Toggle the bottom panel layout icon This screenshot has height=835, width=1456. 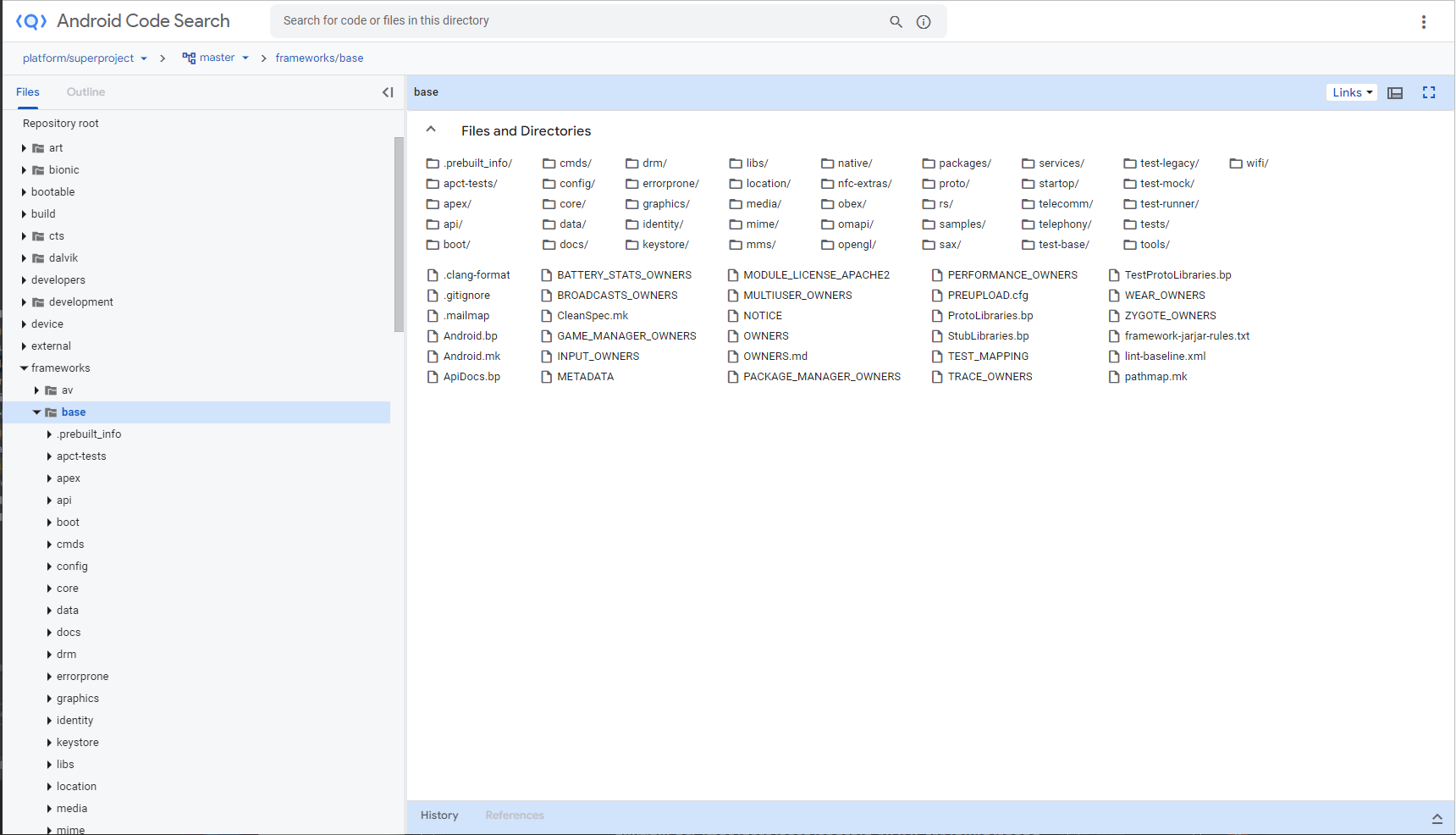pyautogui.click(x=1395, y=93)
